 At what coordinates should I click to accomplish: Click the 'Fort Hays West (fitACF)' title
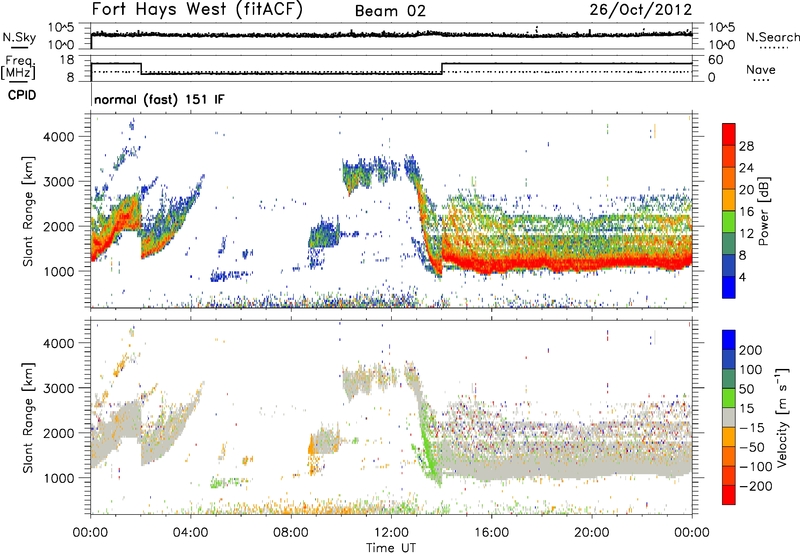196,9
